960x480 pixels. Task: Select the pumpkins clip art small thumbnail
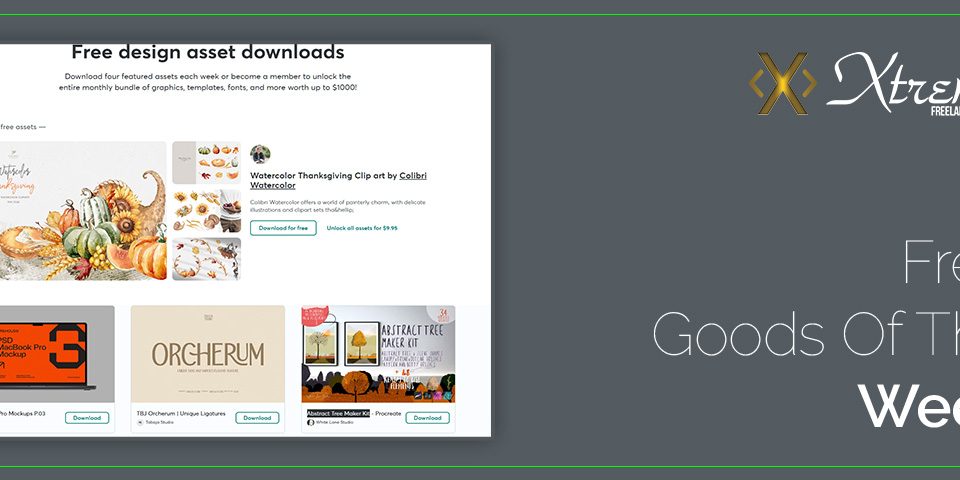pyautogui.click(x=206, y=163)
